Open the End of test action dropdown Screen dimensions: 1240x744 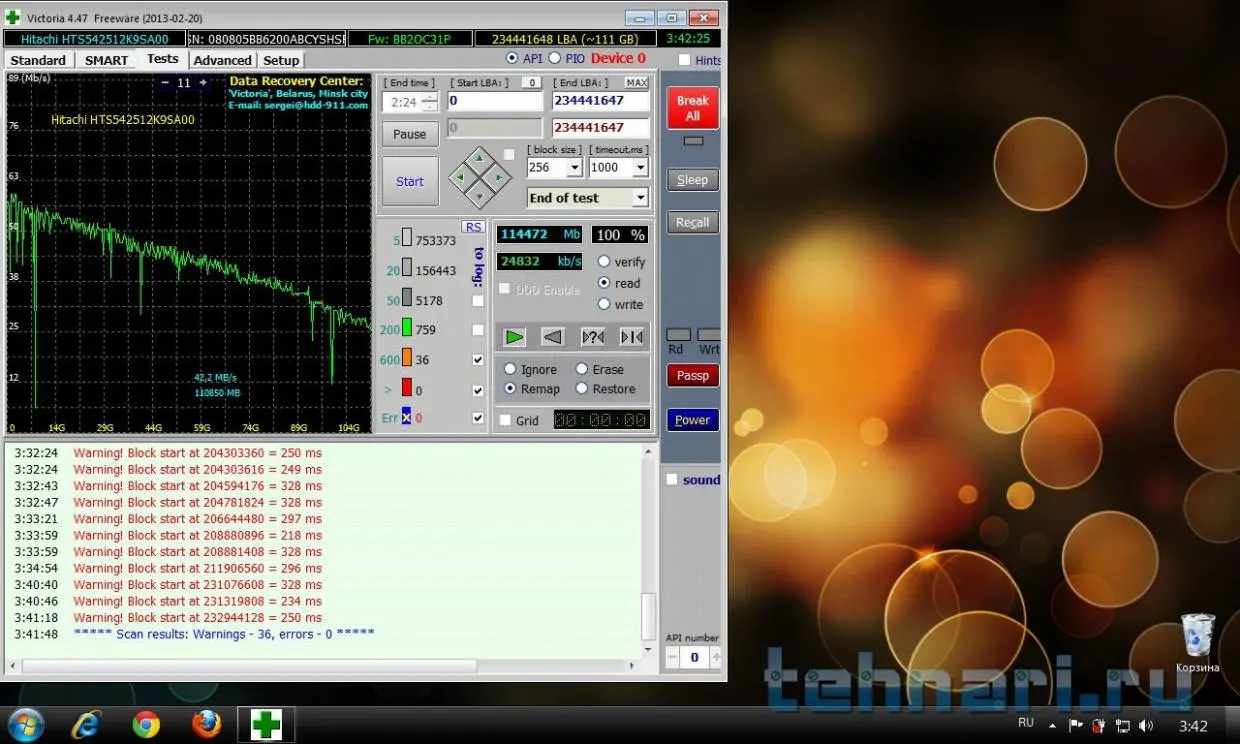(640, 198)
